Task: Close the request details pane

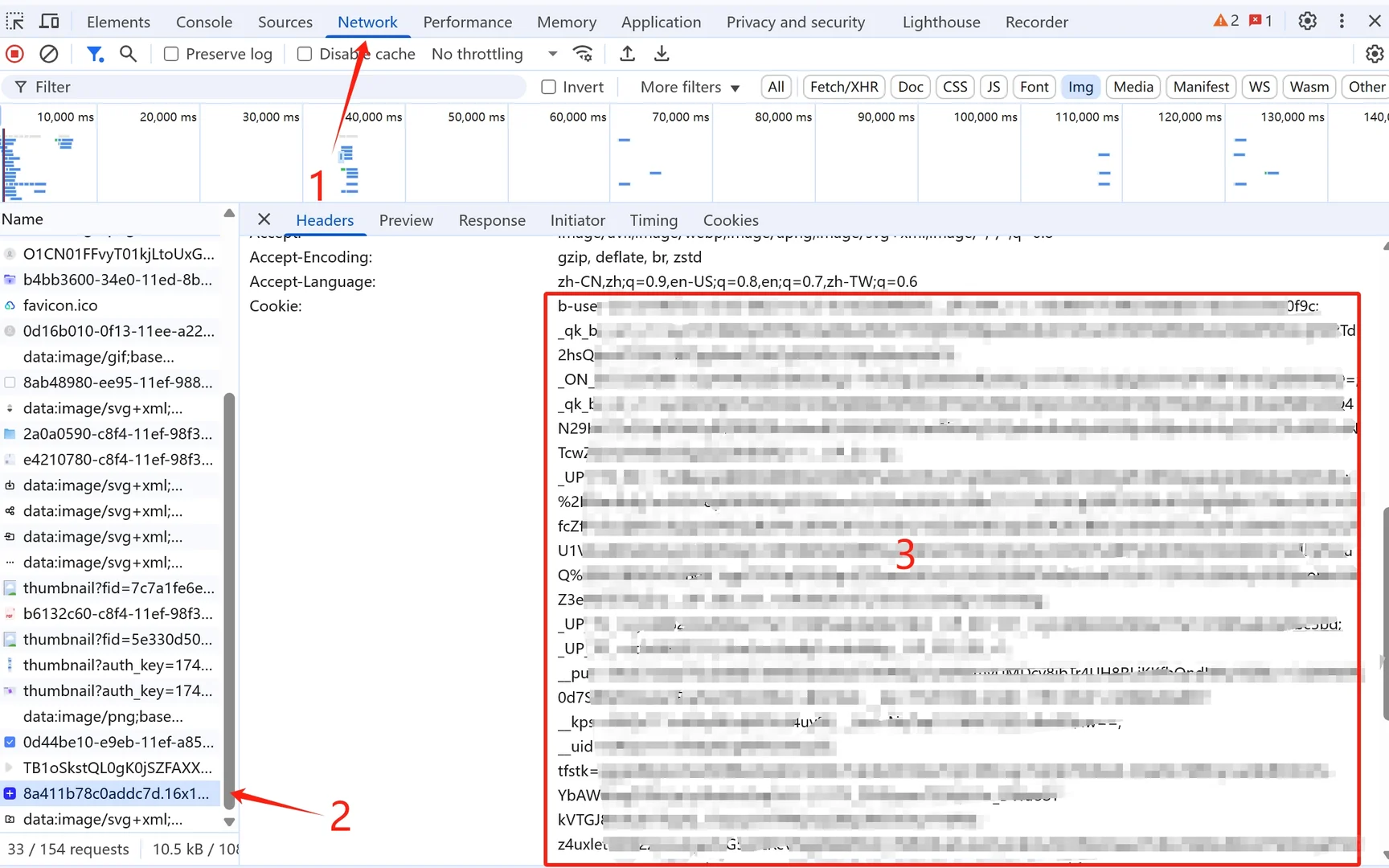Action: [264, 219]
